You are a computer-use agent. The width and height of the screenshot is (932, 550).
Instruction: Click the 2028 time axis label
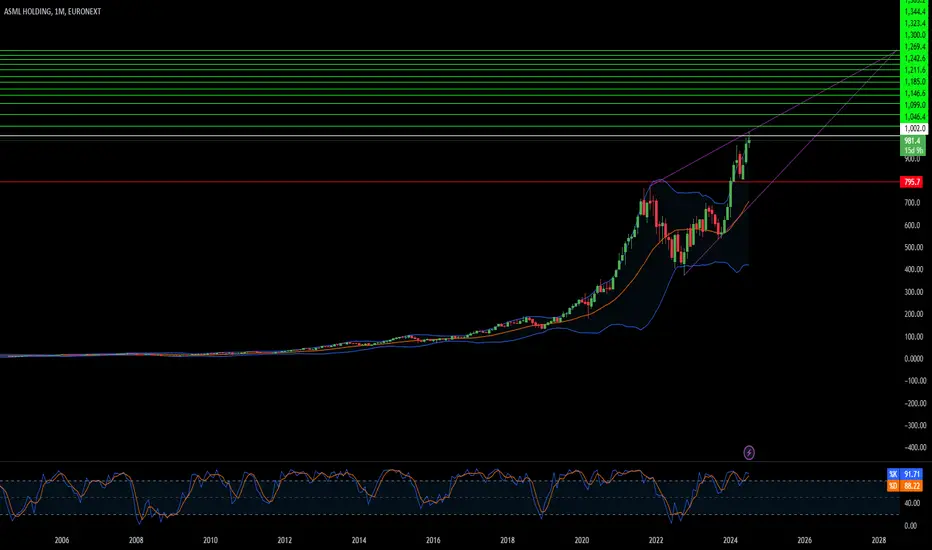pos(879,540)
